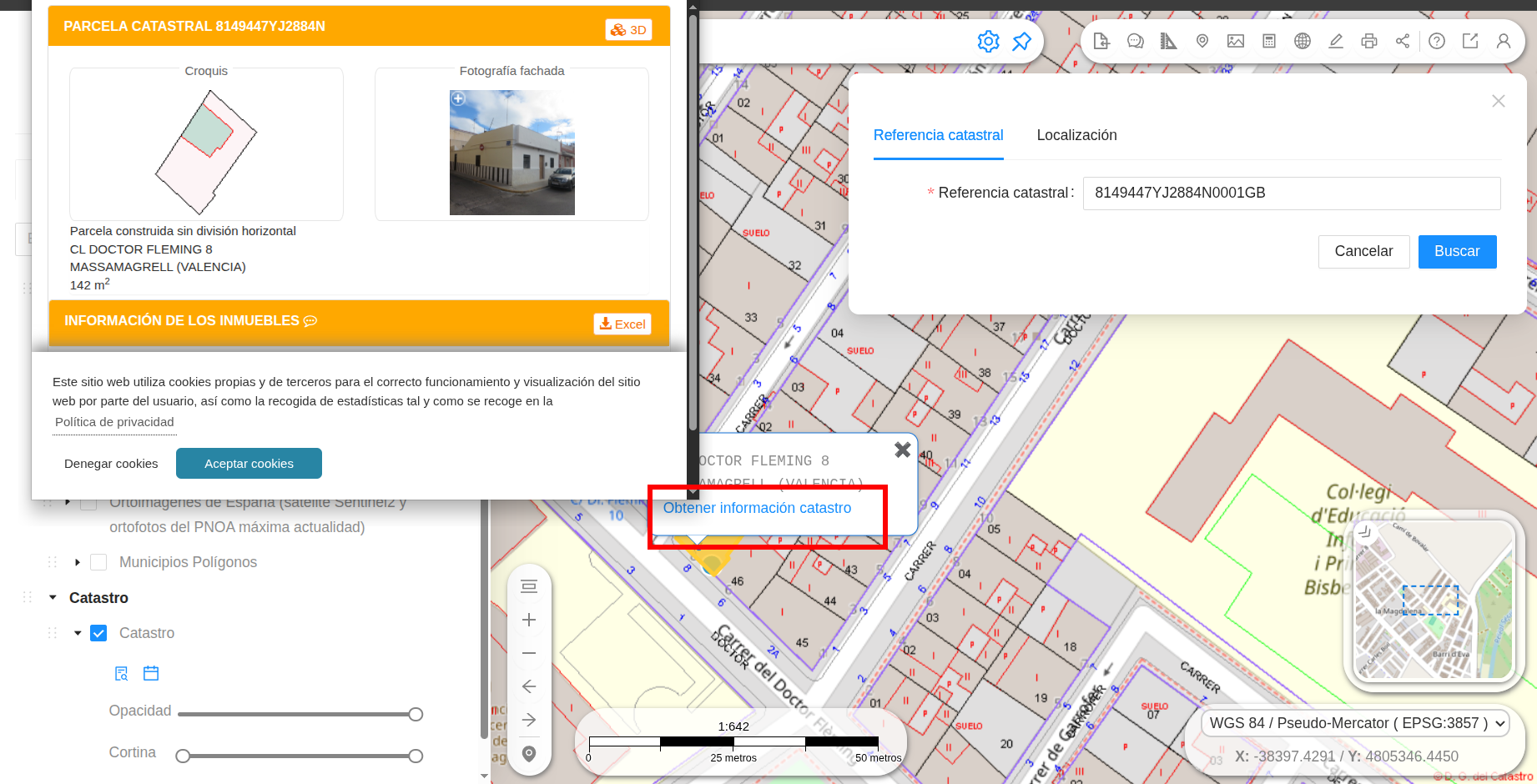Open the Catastro layer calendar icon

(x=151, y=673)
